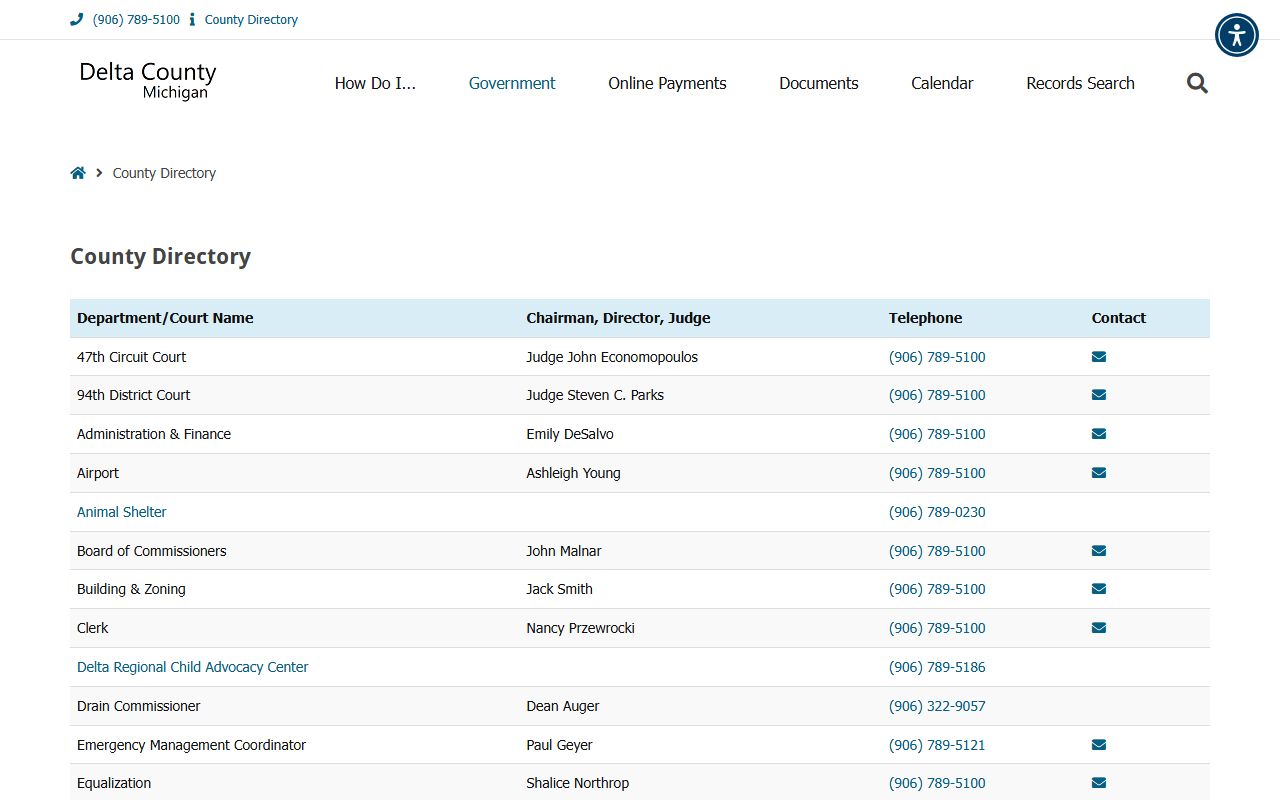Image resolution: width=1280 pixels, height=800 pixels.
Task: Click 47th Circuit Court phone number
Action: pyautogui.click(x=937, y=357)
